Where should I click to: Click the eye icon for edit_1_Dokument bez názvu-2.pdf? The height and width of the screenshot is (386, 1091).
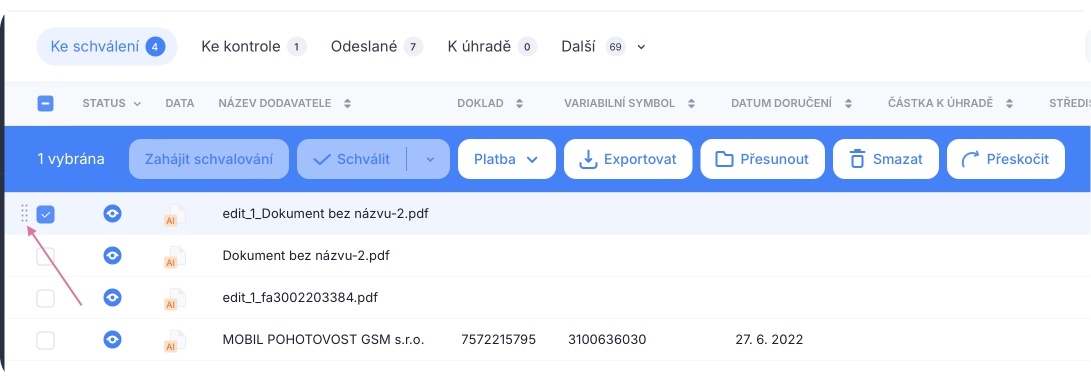pos(112,214)
